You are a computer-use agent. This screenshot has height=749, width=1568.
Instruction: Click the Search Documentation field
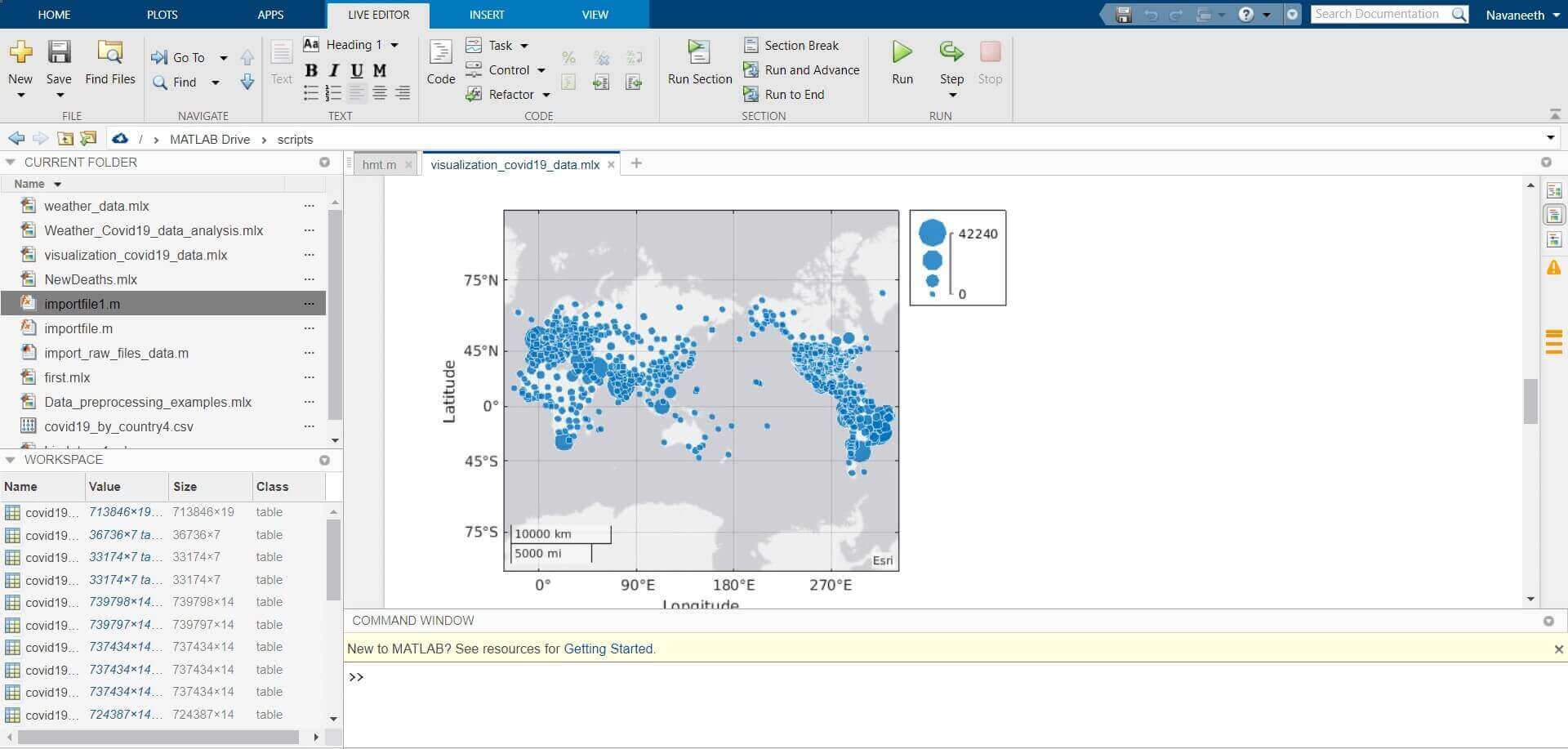(1380, 14)
